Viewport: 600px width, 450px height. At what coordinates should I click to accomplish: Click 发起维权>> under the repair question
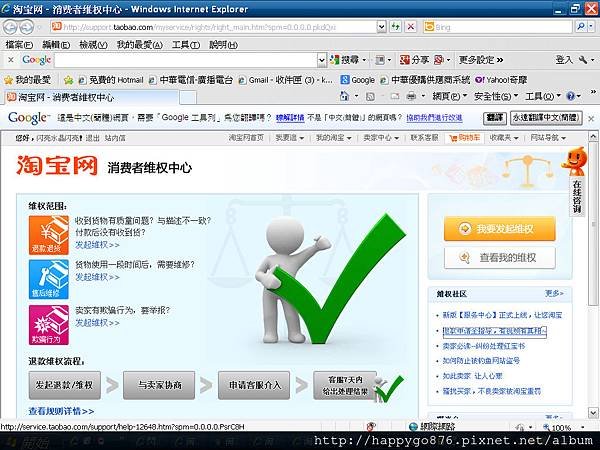97,277
